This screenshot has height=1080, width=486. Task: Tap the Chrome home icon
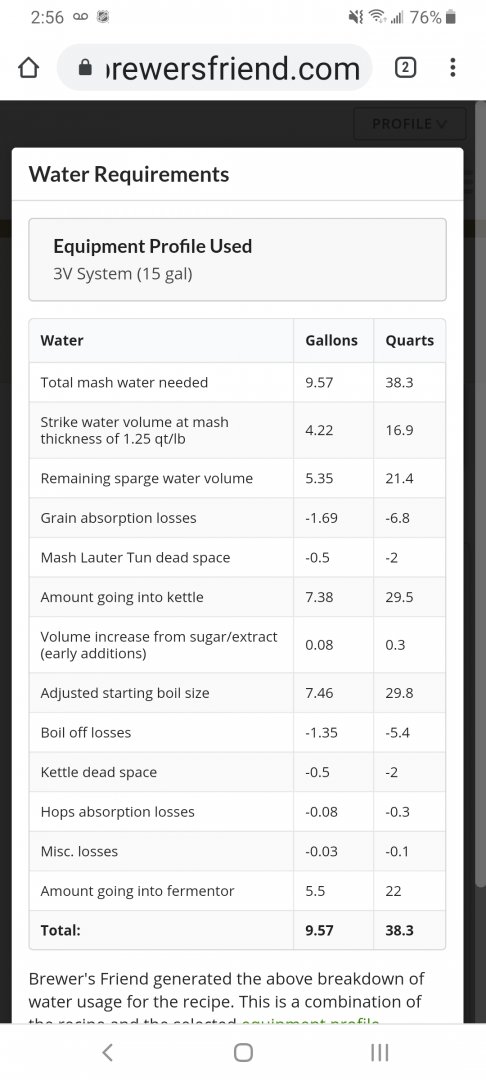28,68
